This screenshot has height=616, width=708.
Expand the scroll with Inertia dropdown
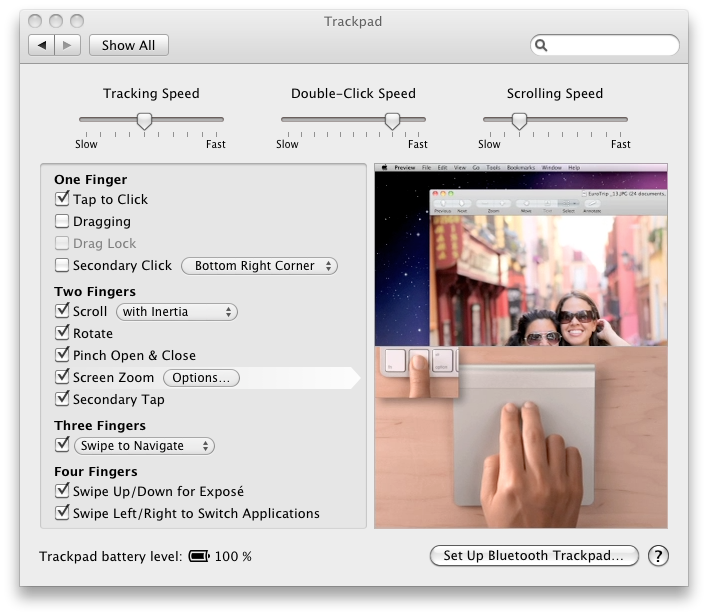[177, 312]
